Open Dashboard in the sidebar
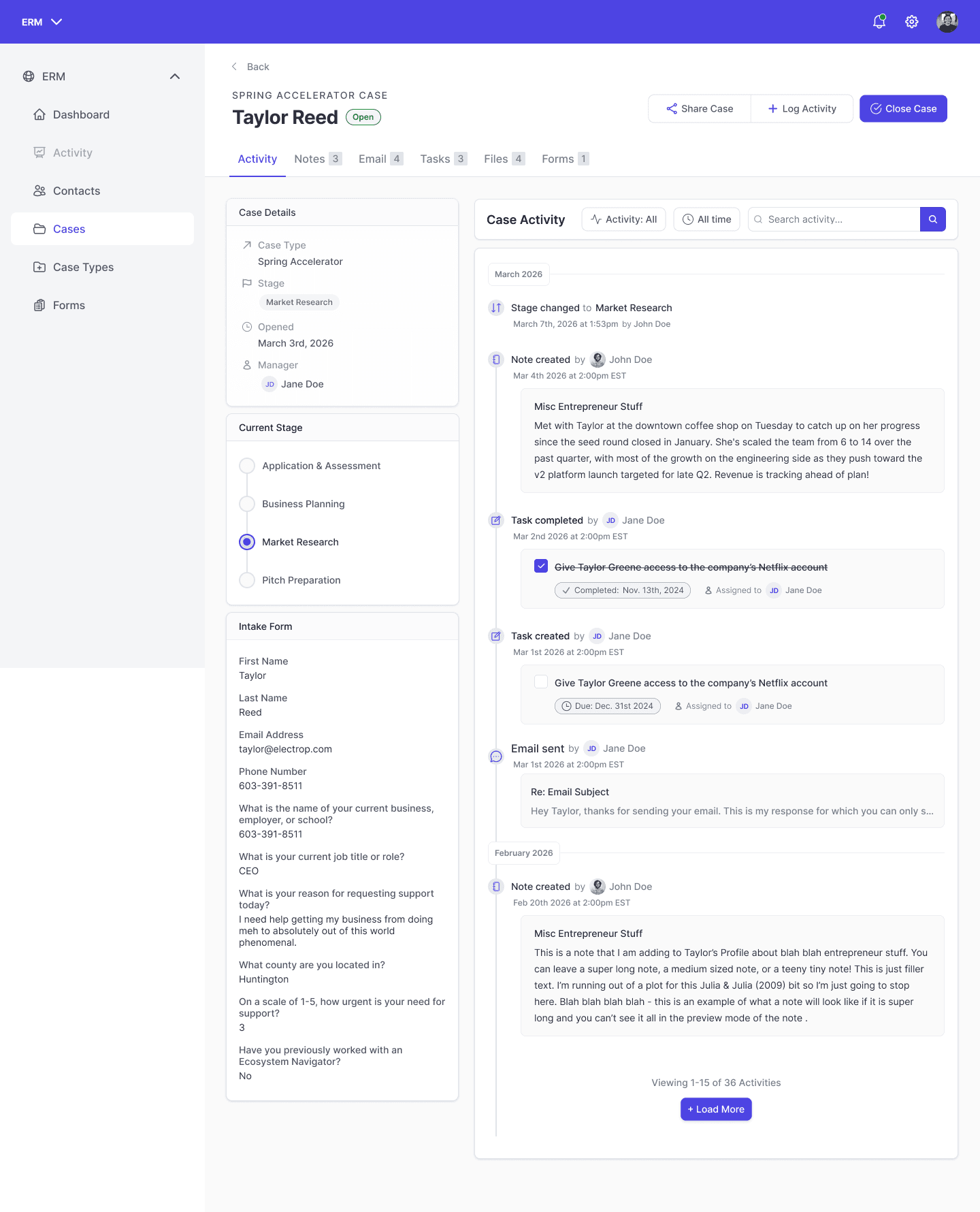This screenshot has width=980, height=1212. (102, 114)
